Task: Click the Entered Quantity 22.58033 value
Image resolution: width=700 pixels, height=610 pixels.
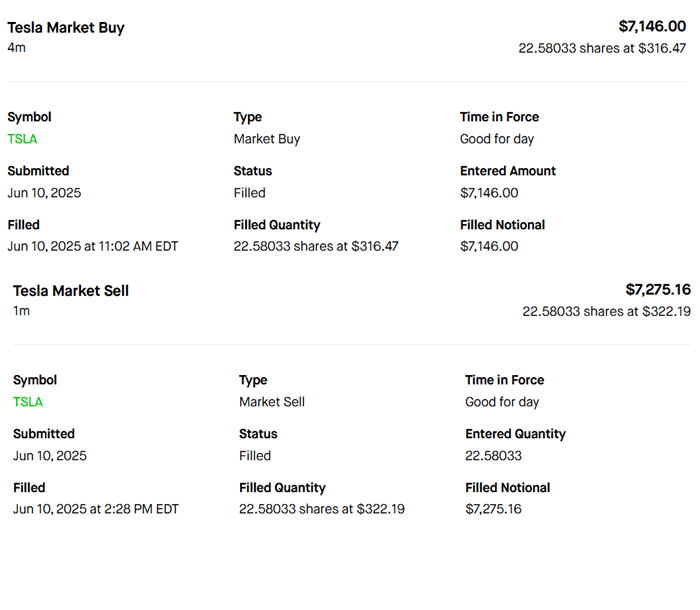Action: [x=493, y=456]
